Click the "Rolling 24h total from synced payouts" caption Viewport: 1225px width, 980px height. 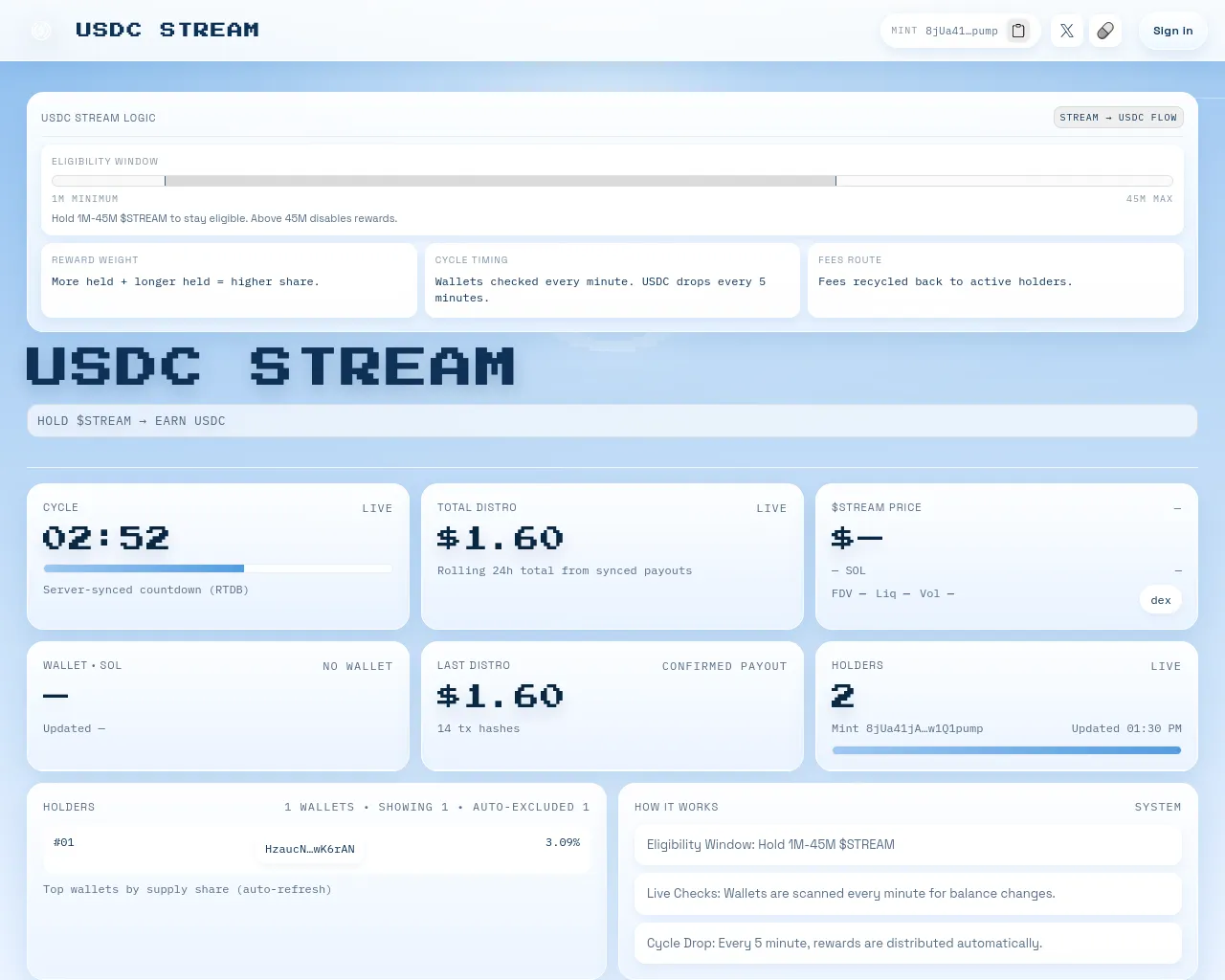[565, 570]
